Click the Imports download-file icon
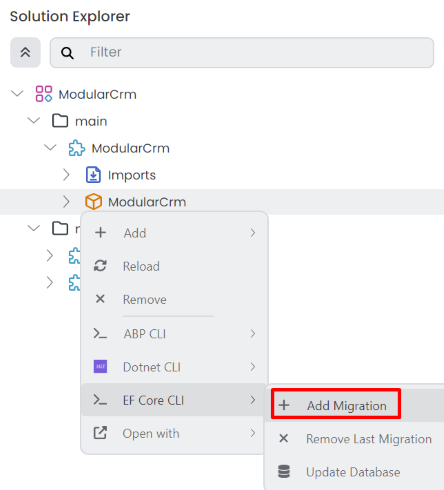Screen dimensions: 444x490 click(x=93, y=175)
